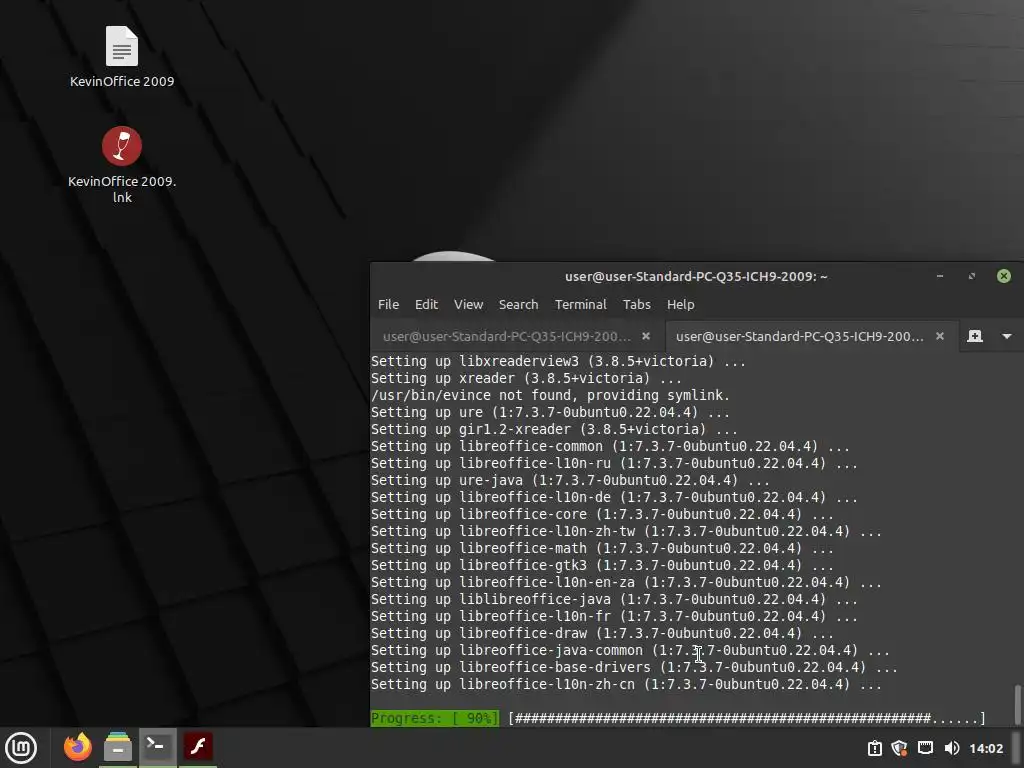Click the terminal vertical scrollbar handle
The width and height of the screenshot is (1024, 768).
[1017, 704]
